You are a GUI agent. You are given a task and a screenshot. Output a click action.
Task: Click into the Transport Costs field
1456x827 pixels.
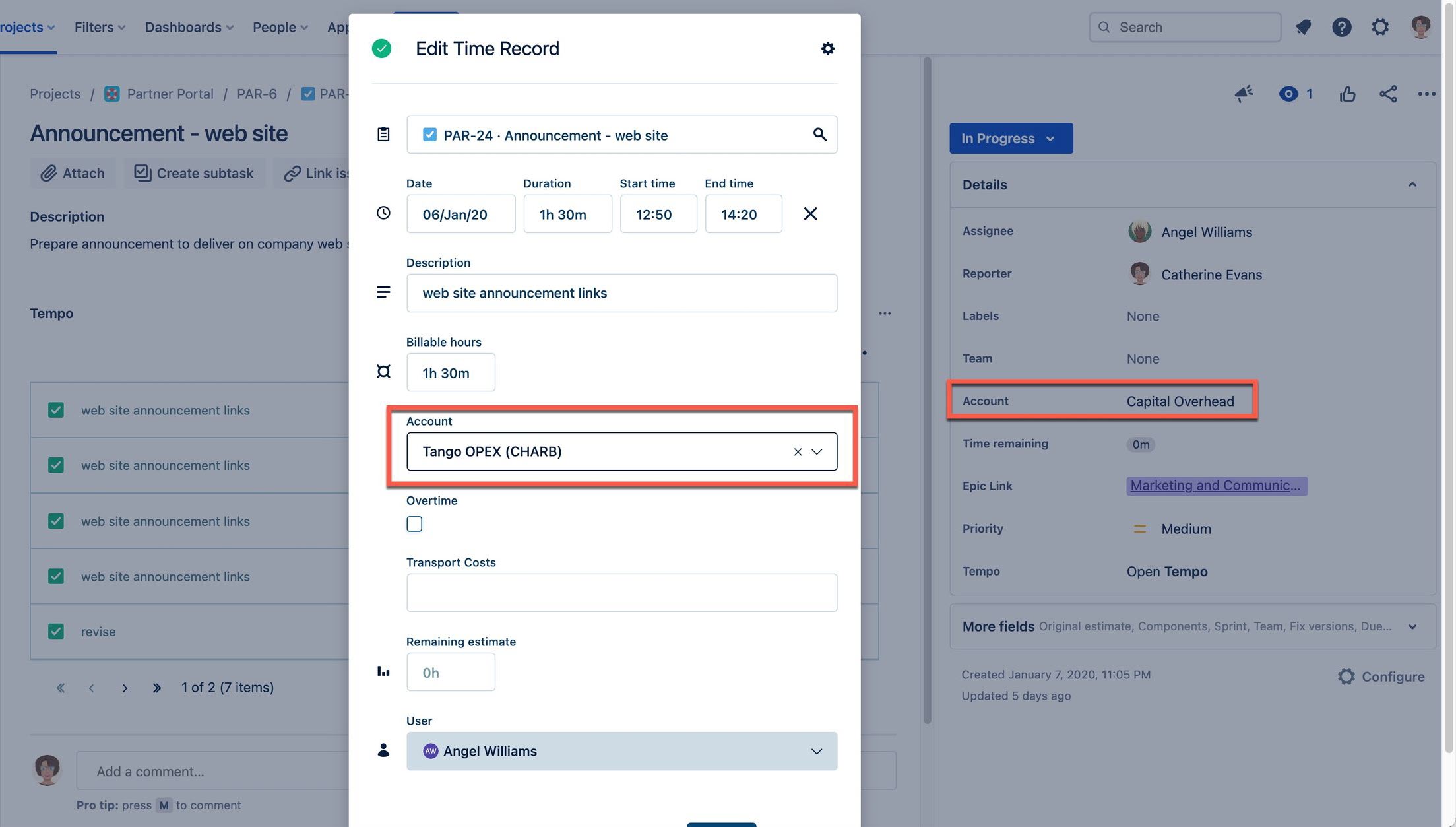[x=621, y=593]
